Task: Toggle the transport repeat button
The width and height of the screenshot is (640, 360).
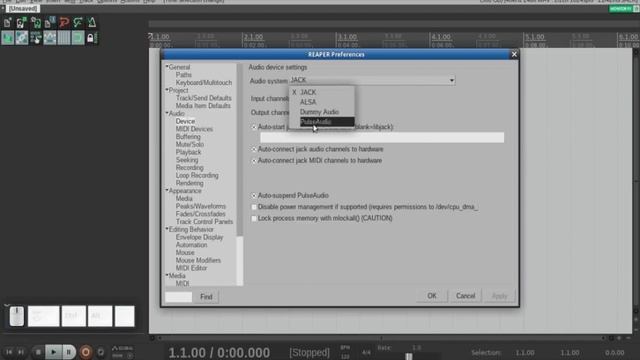Action: click(x=100, y=352)
